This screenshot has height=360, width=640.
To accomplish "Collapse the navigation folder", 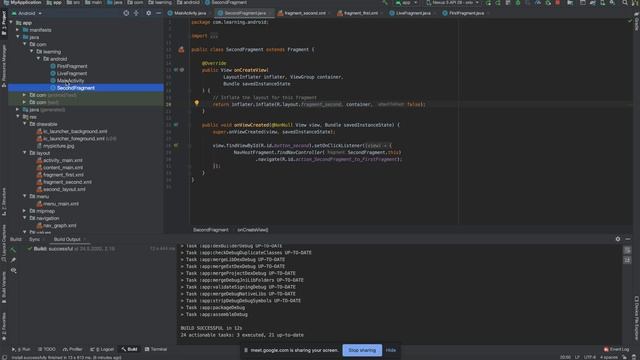I will coord(25,218).
